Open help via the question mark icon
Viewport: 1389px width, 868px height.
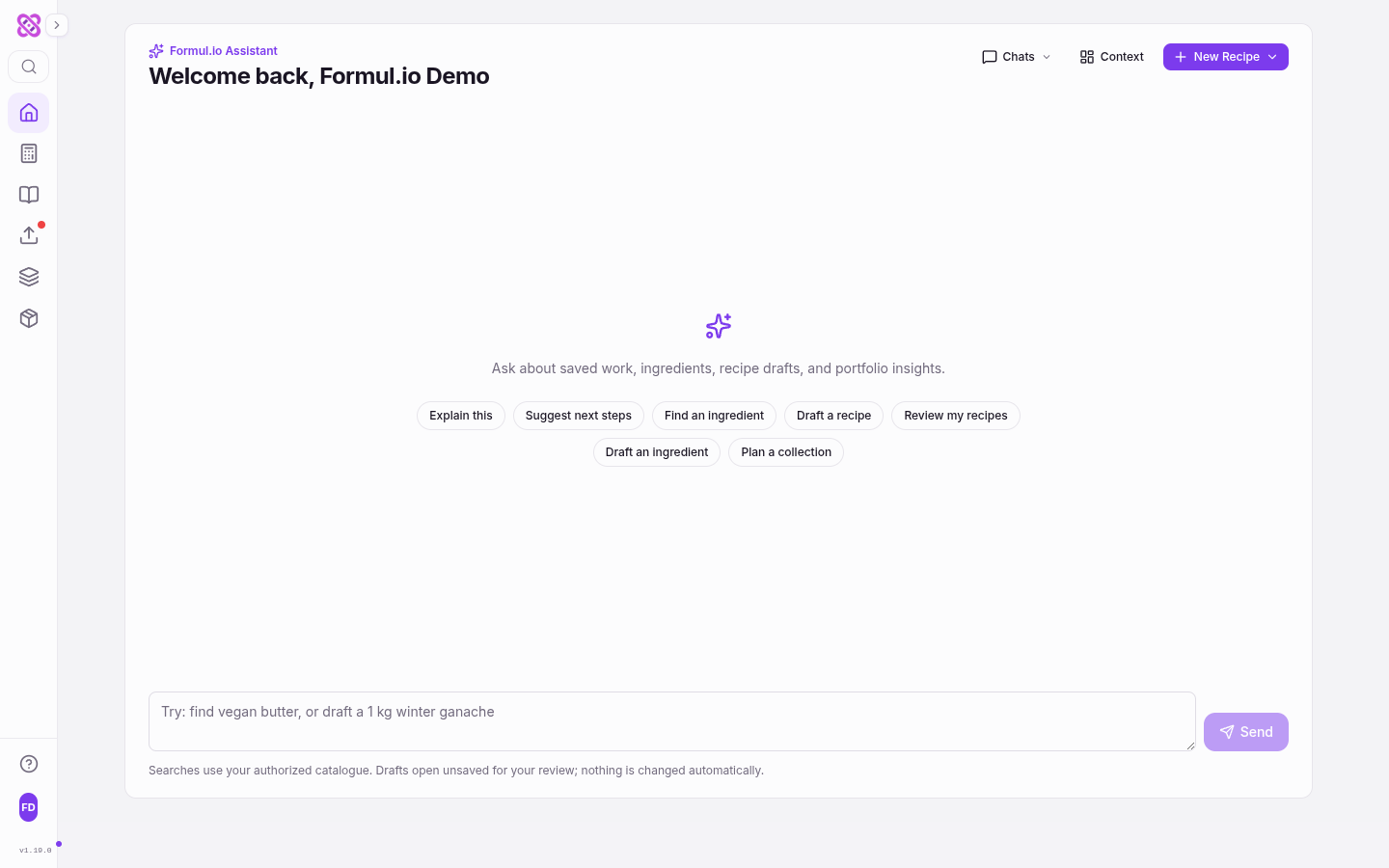29,764
